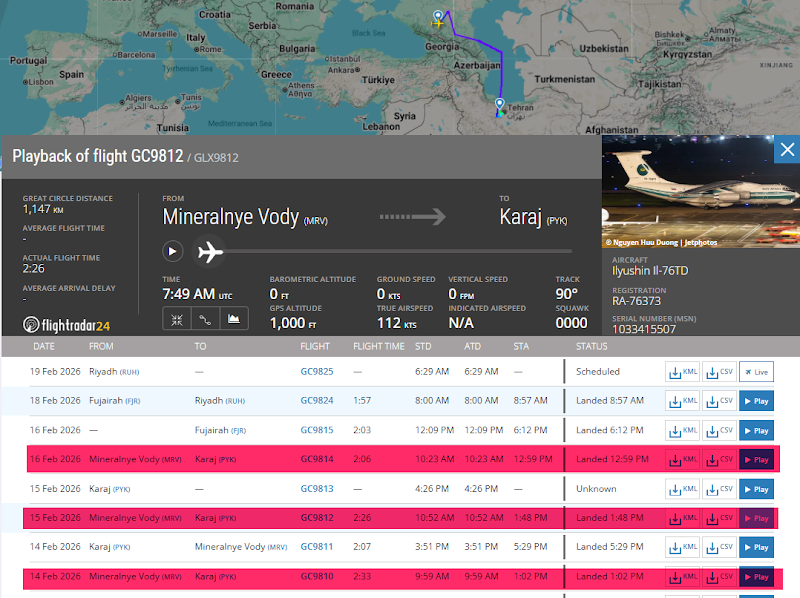Download CSV for 16 Feb GC9814 flight
Viewport: 800px width, 598px height.
coord(719,460)
